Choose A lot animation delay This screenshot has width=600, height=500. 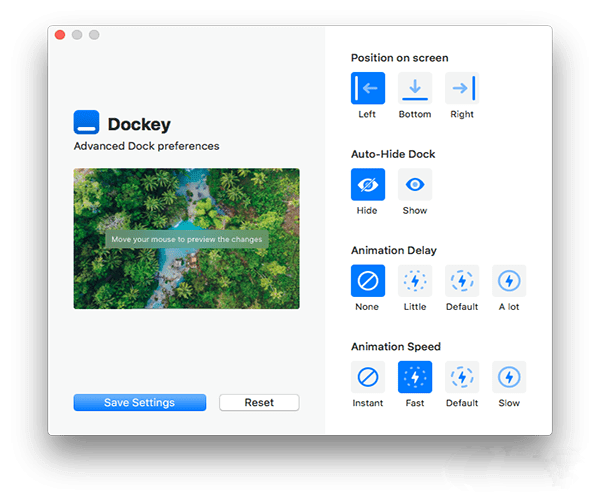(x=509, y=281)
